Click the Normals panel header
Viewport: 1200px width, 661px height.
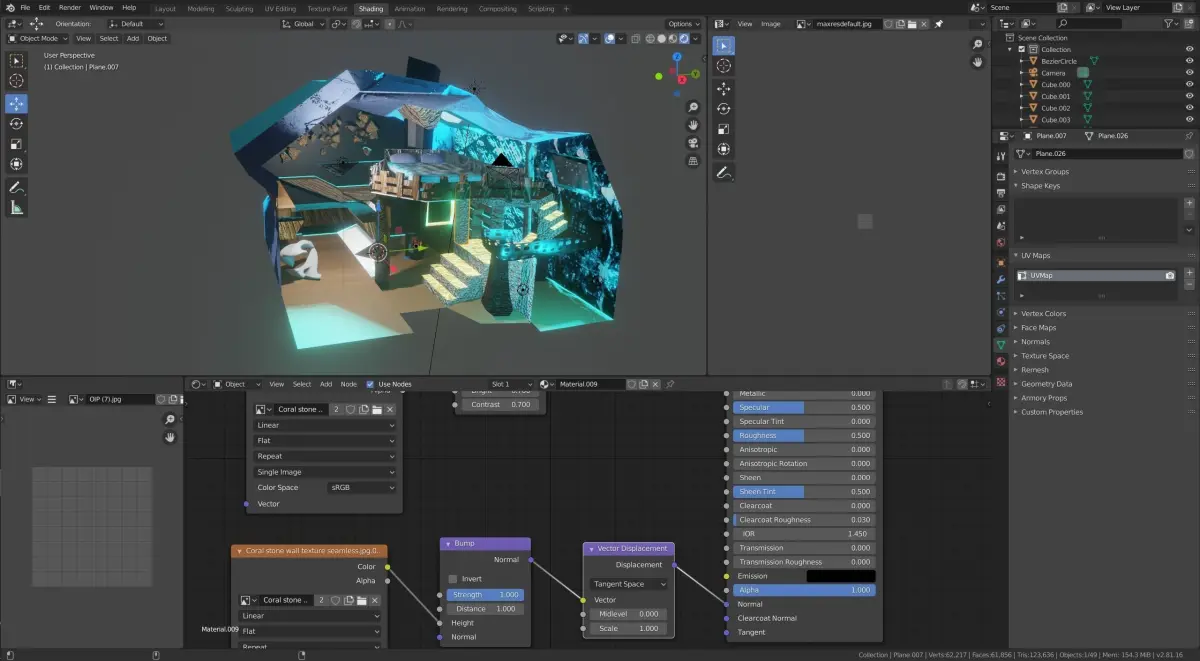1035,342
